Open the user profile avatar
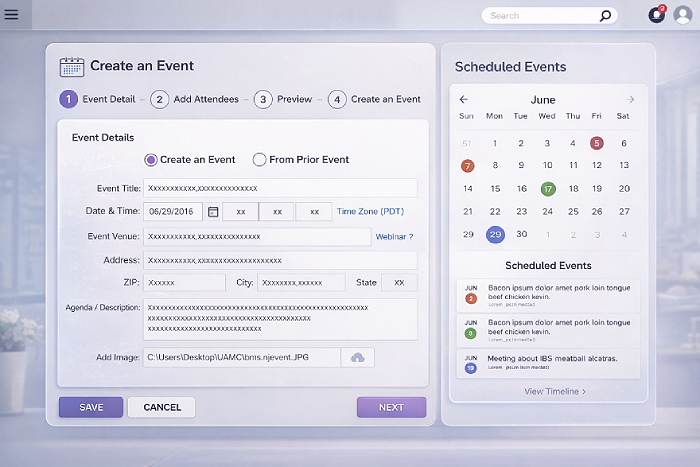The image size is (700, 467). click(682, 15)
